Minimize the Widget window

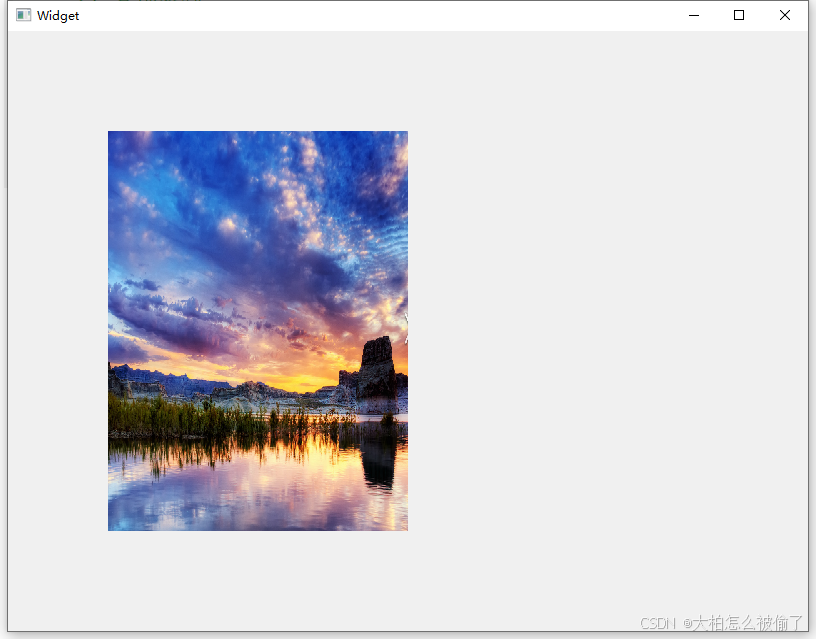coord(694,16)
